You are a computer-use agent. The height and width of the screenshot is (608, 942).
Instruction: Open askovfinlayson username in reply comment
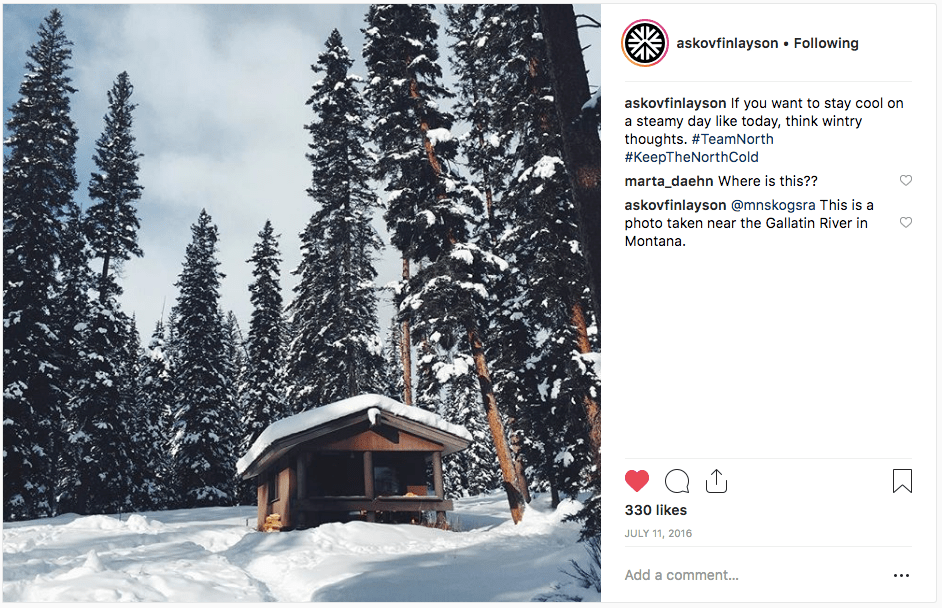coord(675,205)
